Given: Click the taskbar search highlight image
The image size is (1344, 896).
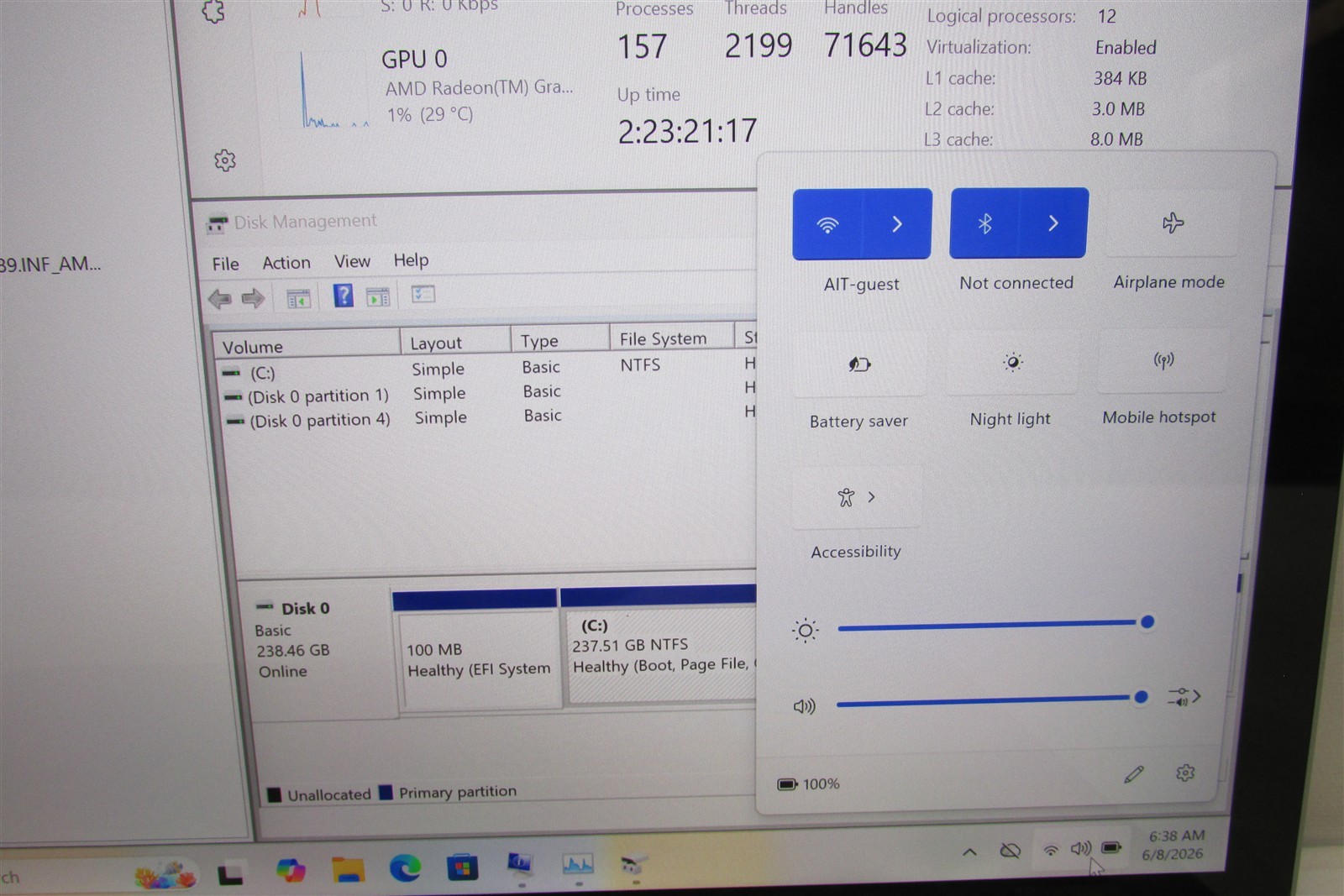Looking at the screenshot, I should click(x=165, y=875).
